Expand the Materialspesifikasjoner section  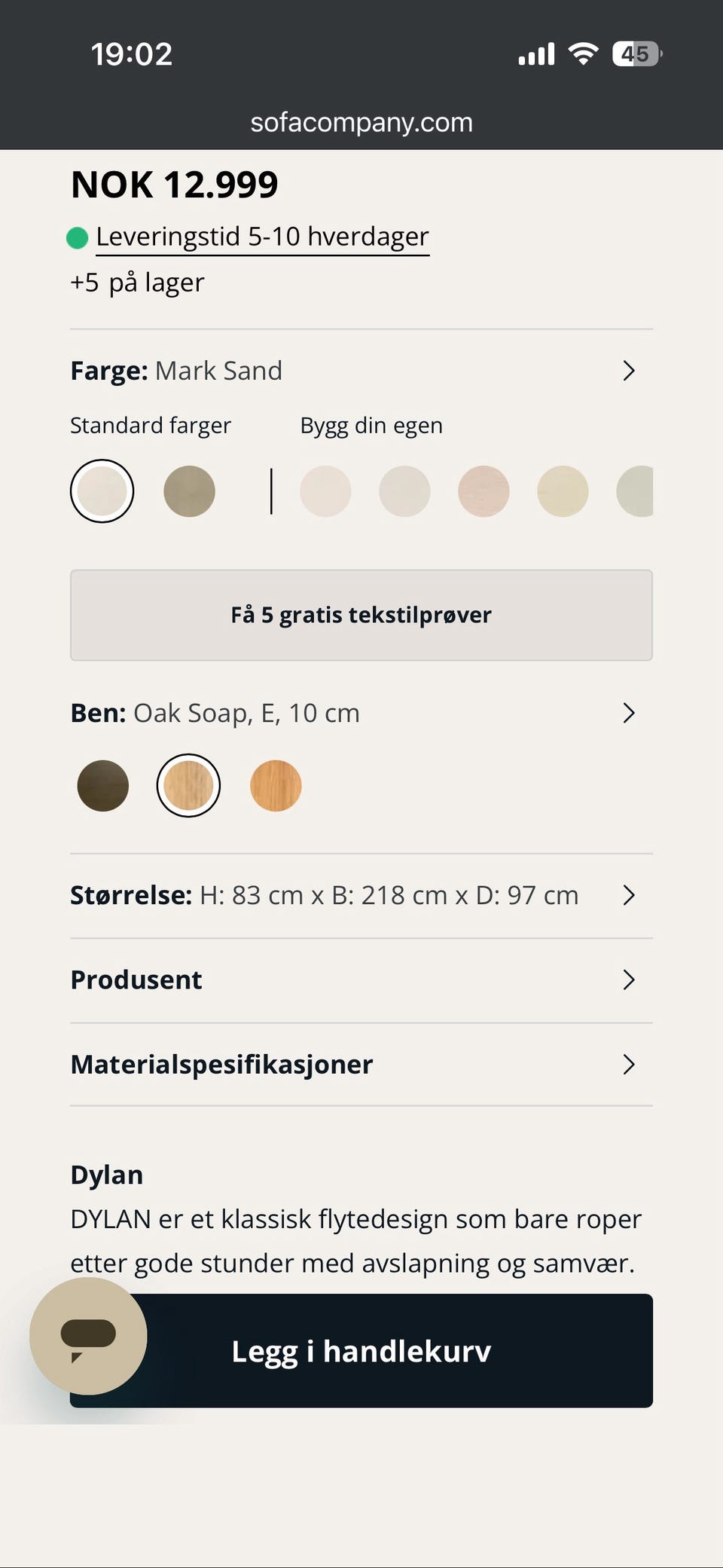pos(361,1064)
